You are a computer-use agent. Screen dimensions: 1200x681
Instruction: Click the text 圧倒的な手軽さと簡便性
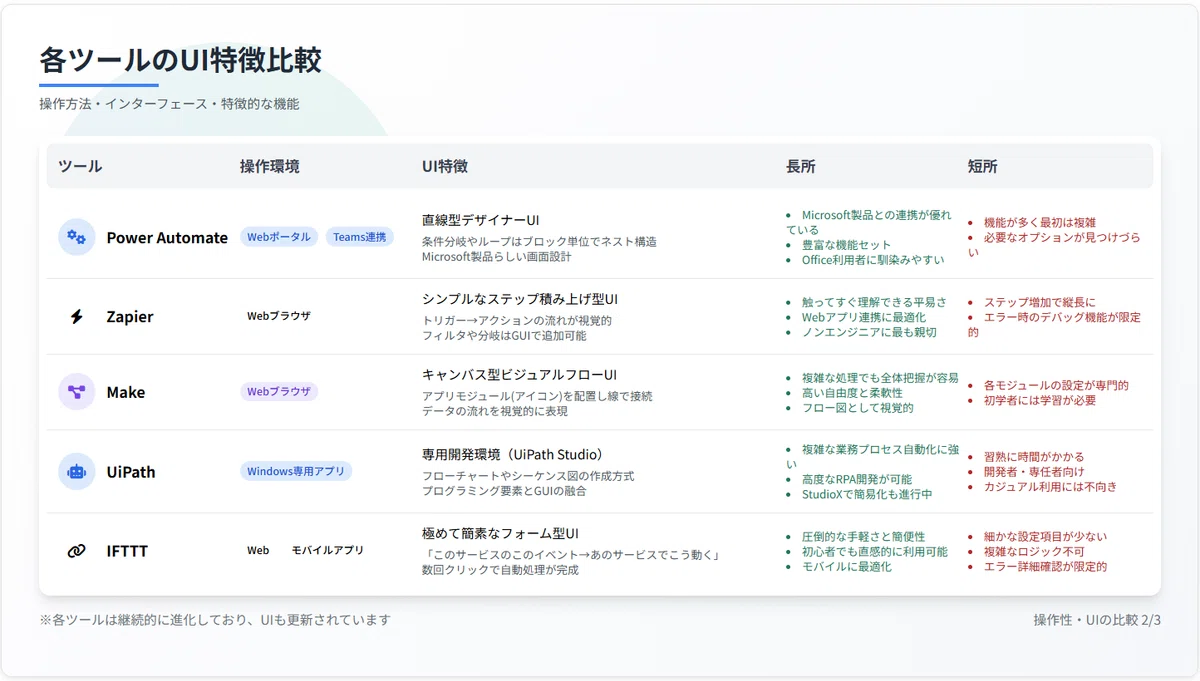point(863,537)
